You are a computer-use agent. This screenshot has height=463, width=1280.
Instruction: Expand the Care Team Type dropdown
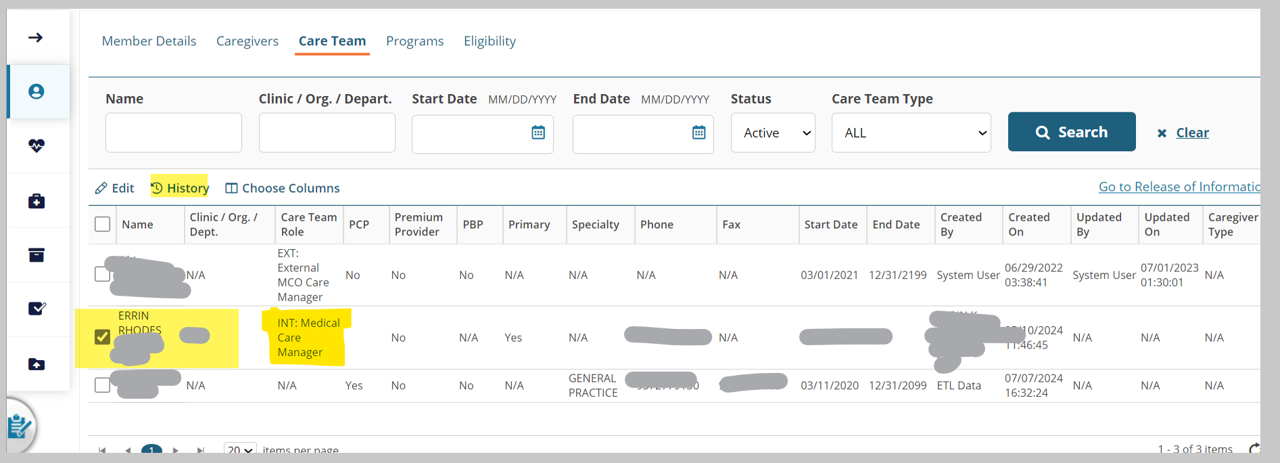coord(910,133)
